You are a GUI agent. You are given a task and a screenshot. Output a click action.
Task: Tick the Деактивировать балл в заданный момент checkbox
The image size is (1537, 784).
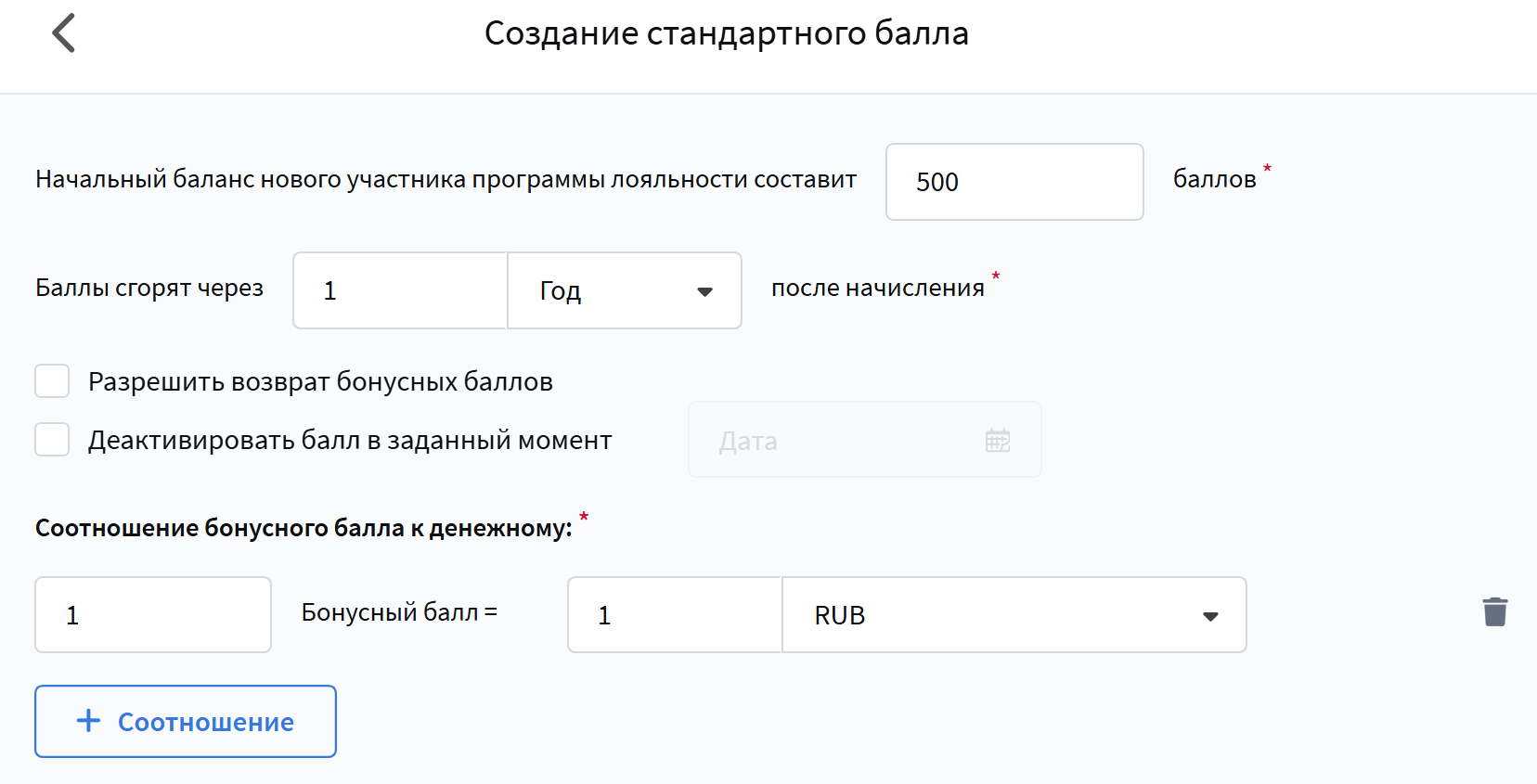52,440
